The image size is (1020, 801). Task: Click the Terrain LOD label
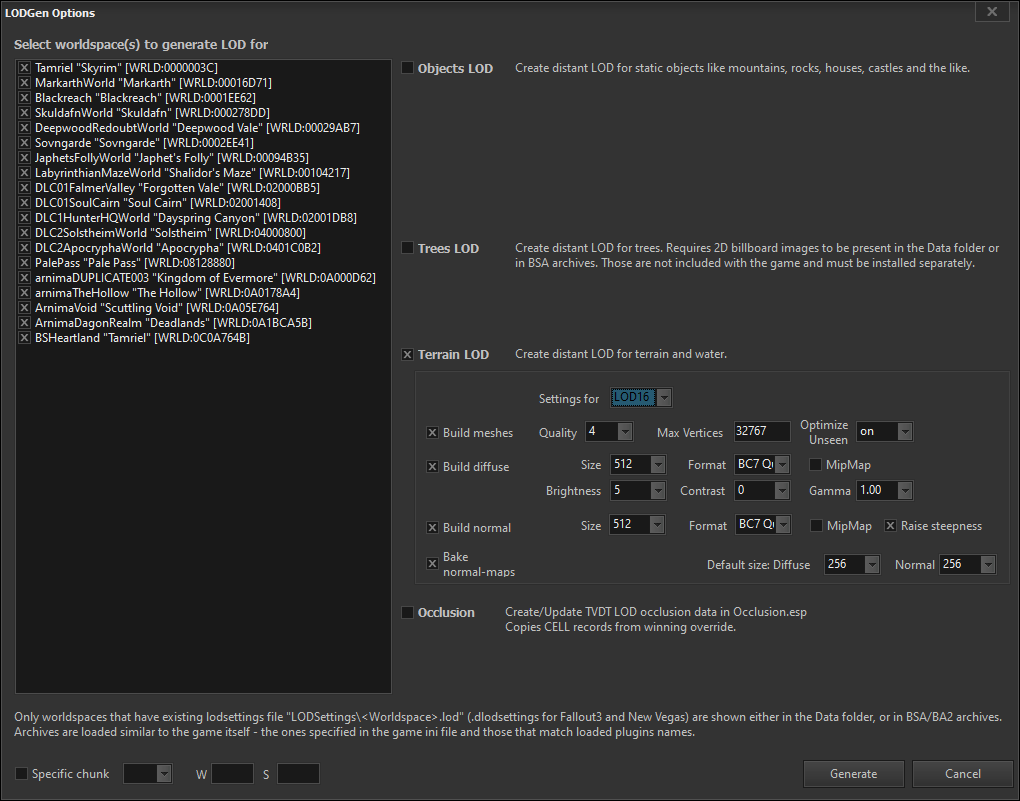(x=453, y=355)
